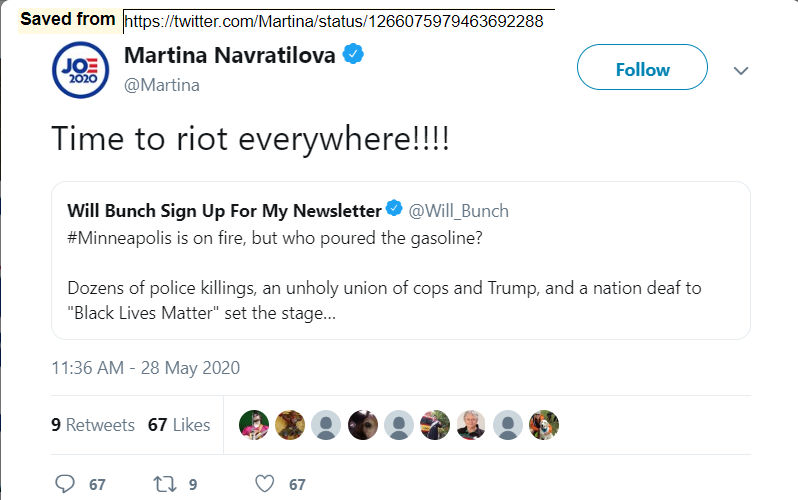Click the reply speech bubble icon

tap(65, 484)
